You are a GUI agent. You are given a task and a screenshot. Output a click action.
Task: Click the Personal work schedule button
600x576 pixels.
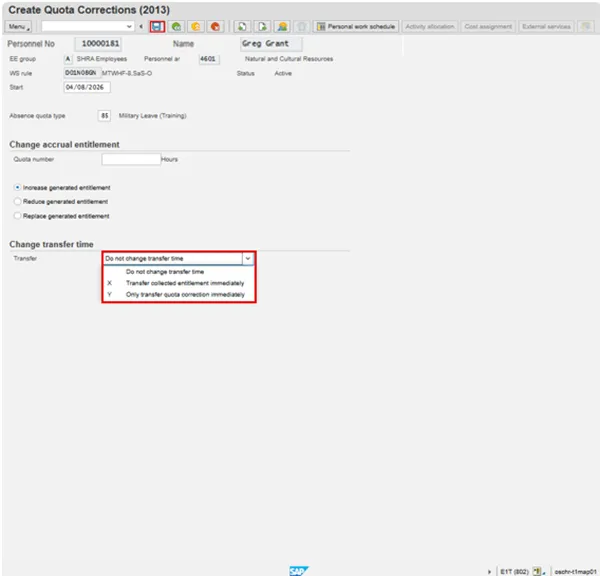pos(356,26)
